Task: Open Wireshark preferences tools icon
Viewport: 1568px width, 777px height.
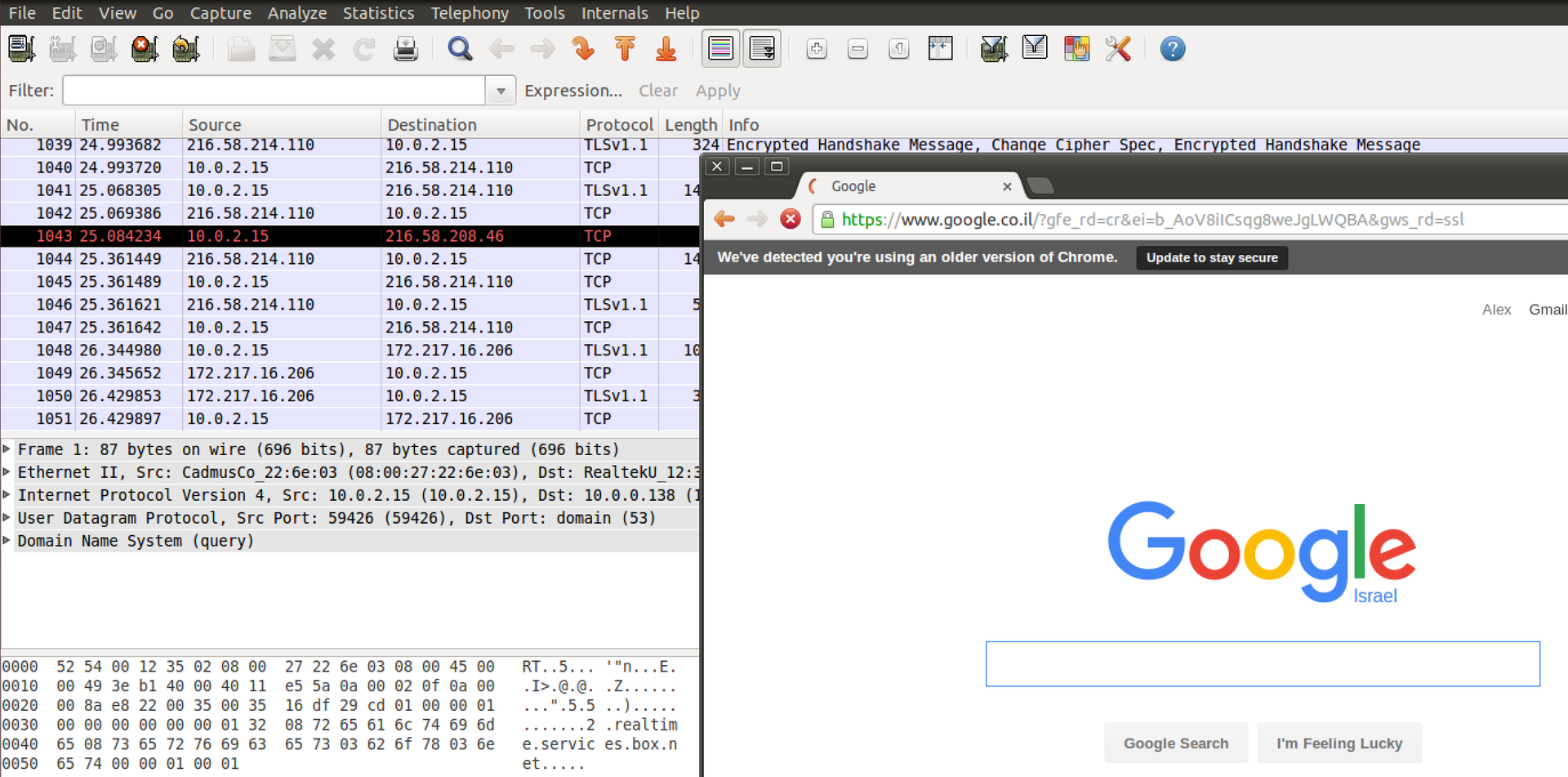Action: pos(1118,49)
